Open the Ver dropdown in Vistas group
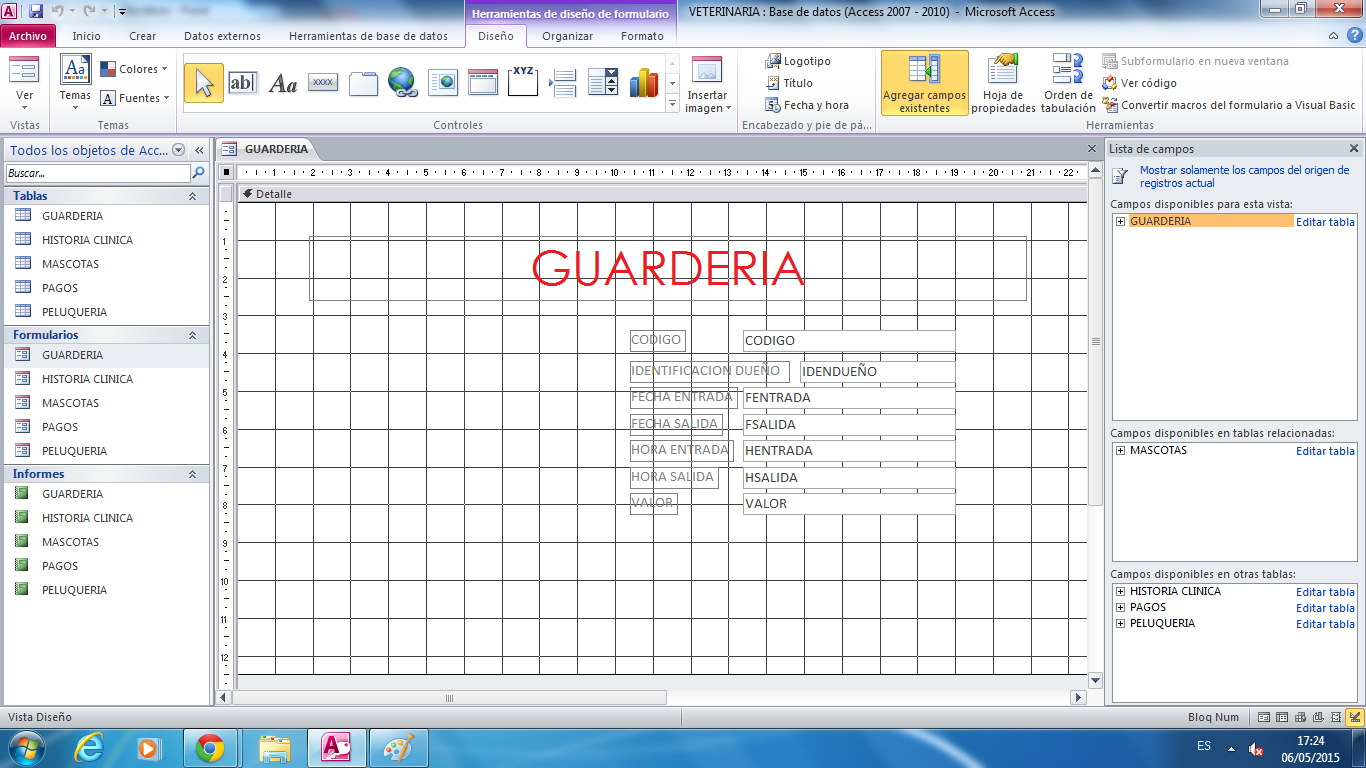1366x768 pixels. [24, 84]
